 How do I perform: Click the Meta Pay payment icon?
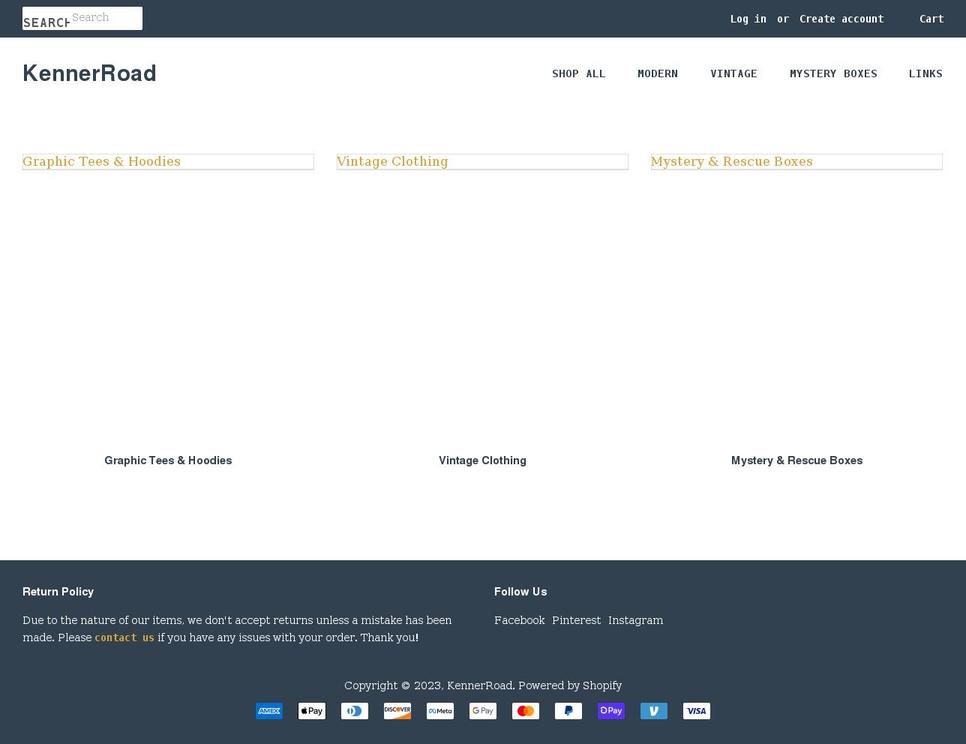[440, 711]
